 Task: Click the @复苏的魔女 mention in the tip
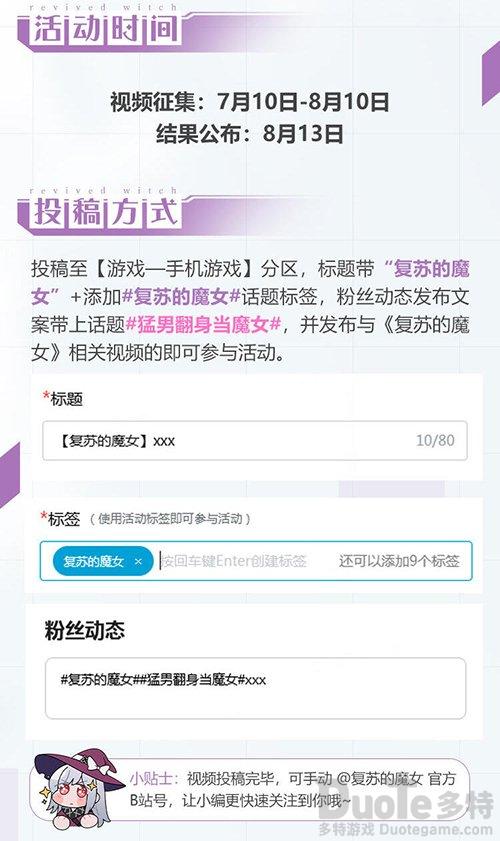click(x=379, y=779)
